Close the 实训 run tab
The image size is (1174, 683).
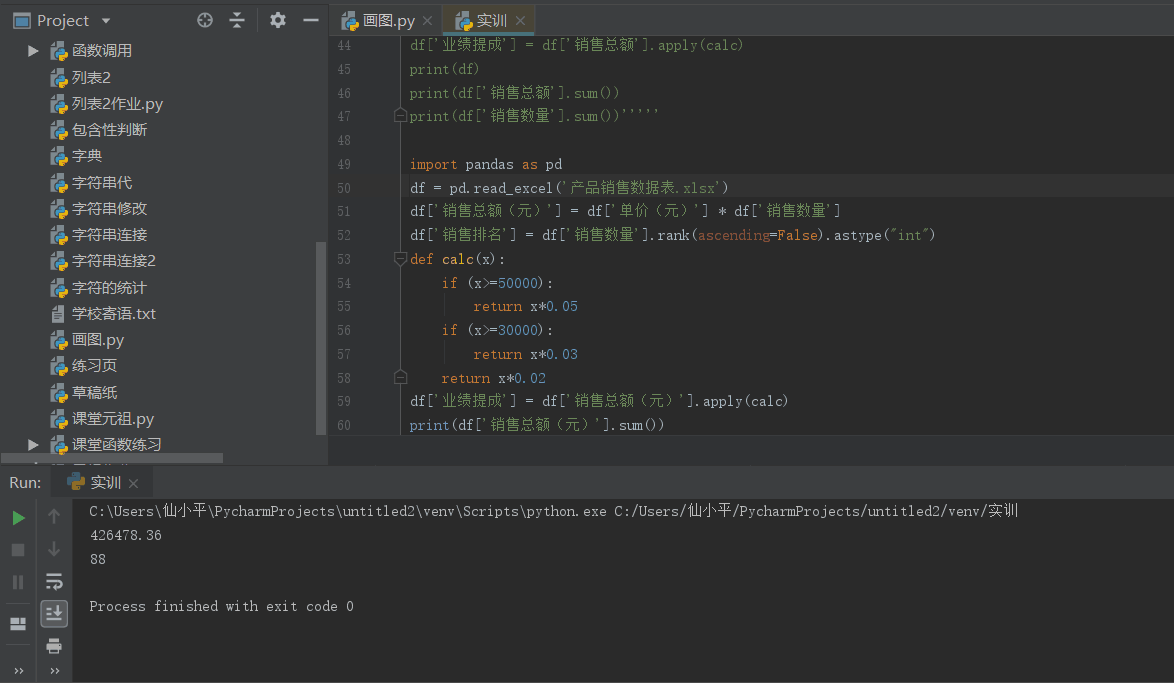(133, 483)
